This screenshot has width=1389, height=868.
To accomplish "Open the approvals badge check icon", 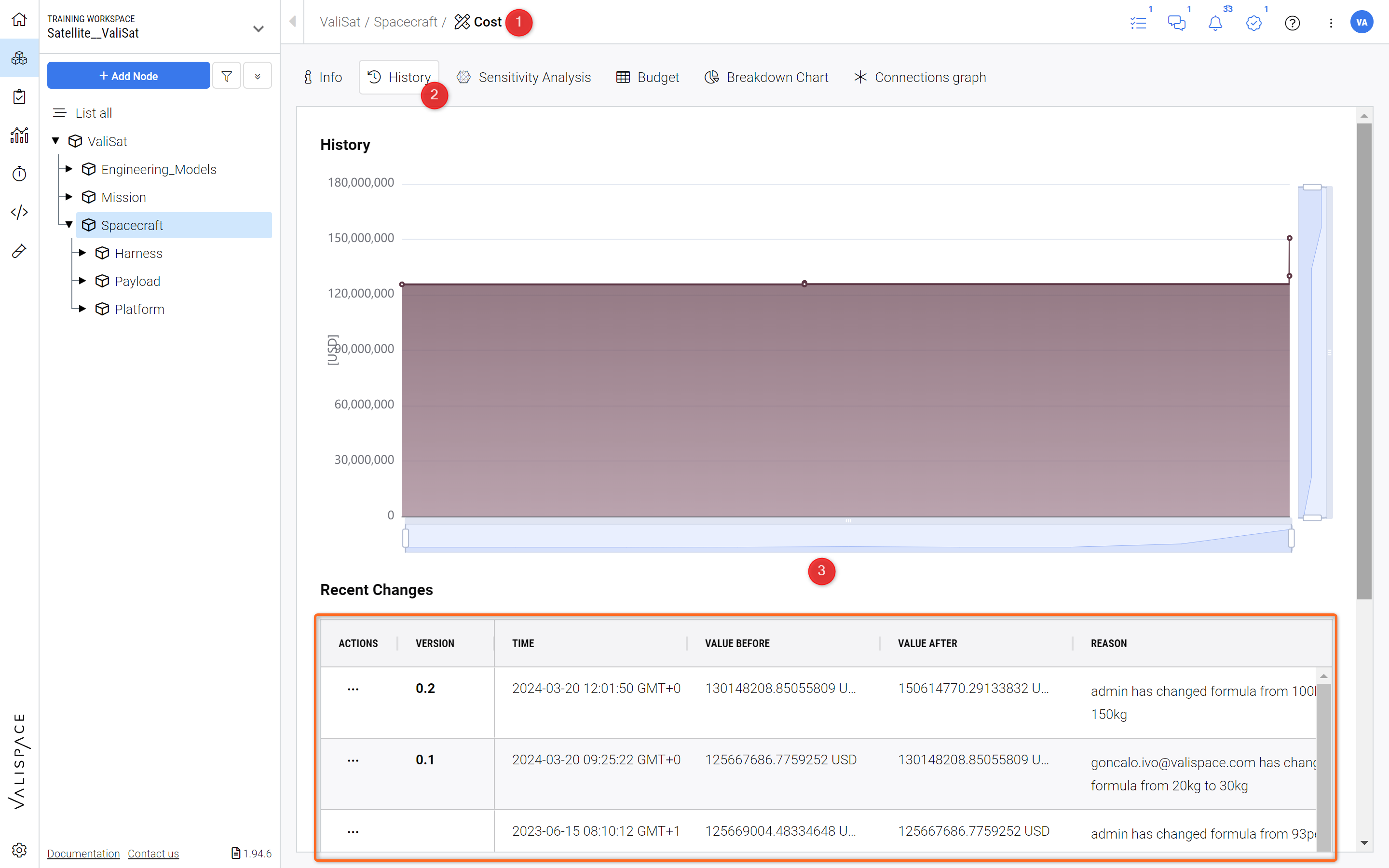I will [x=1253, y=23].
